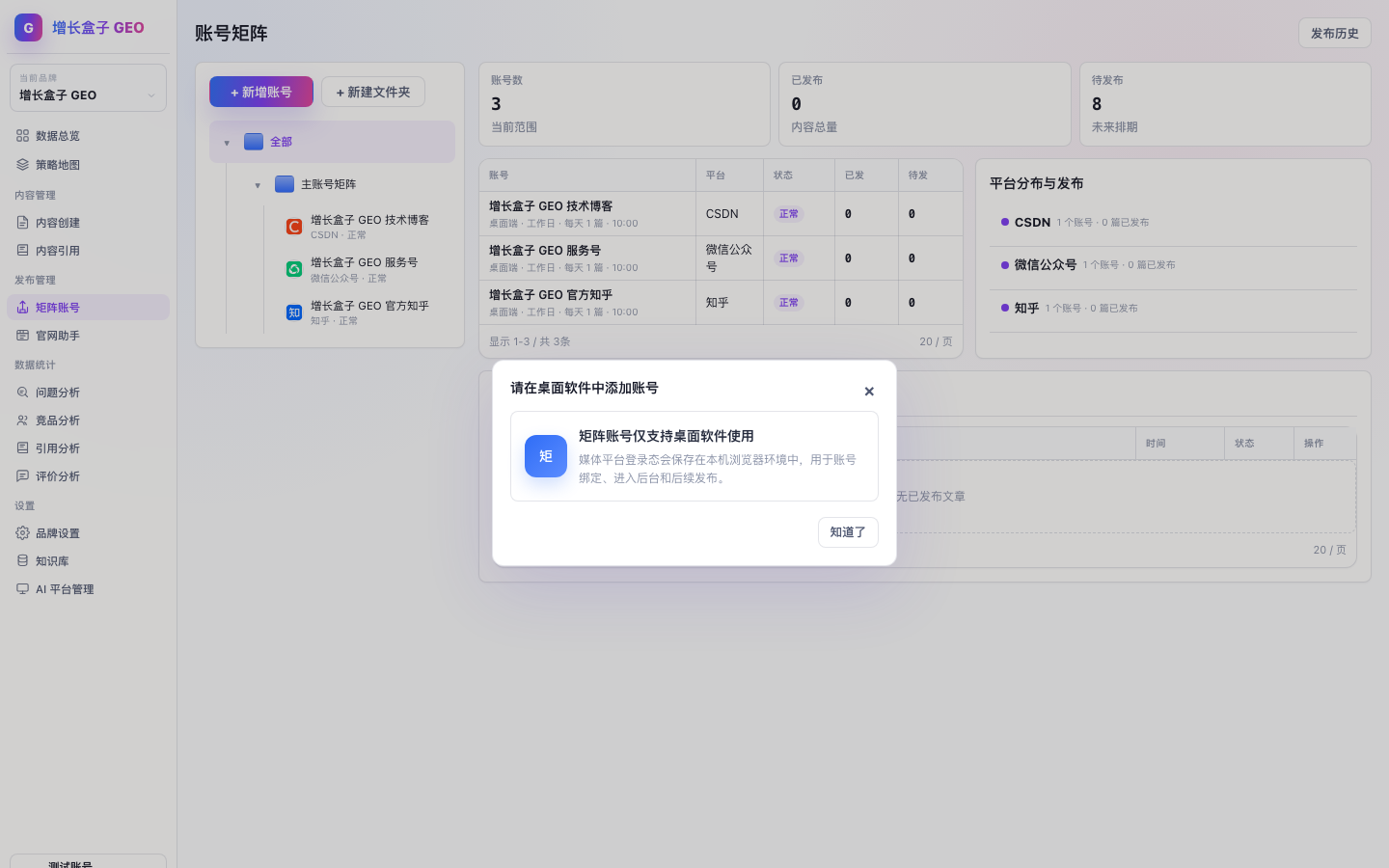Click the 增长盒子 GEO logo icon
Viewport: 1389px width, 868px height.
tap(28, 28)
